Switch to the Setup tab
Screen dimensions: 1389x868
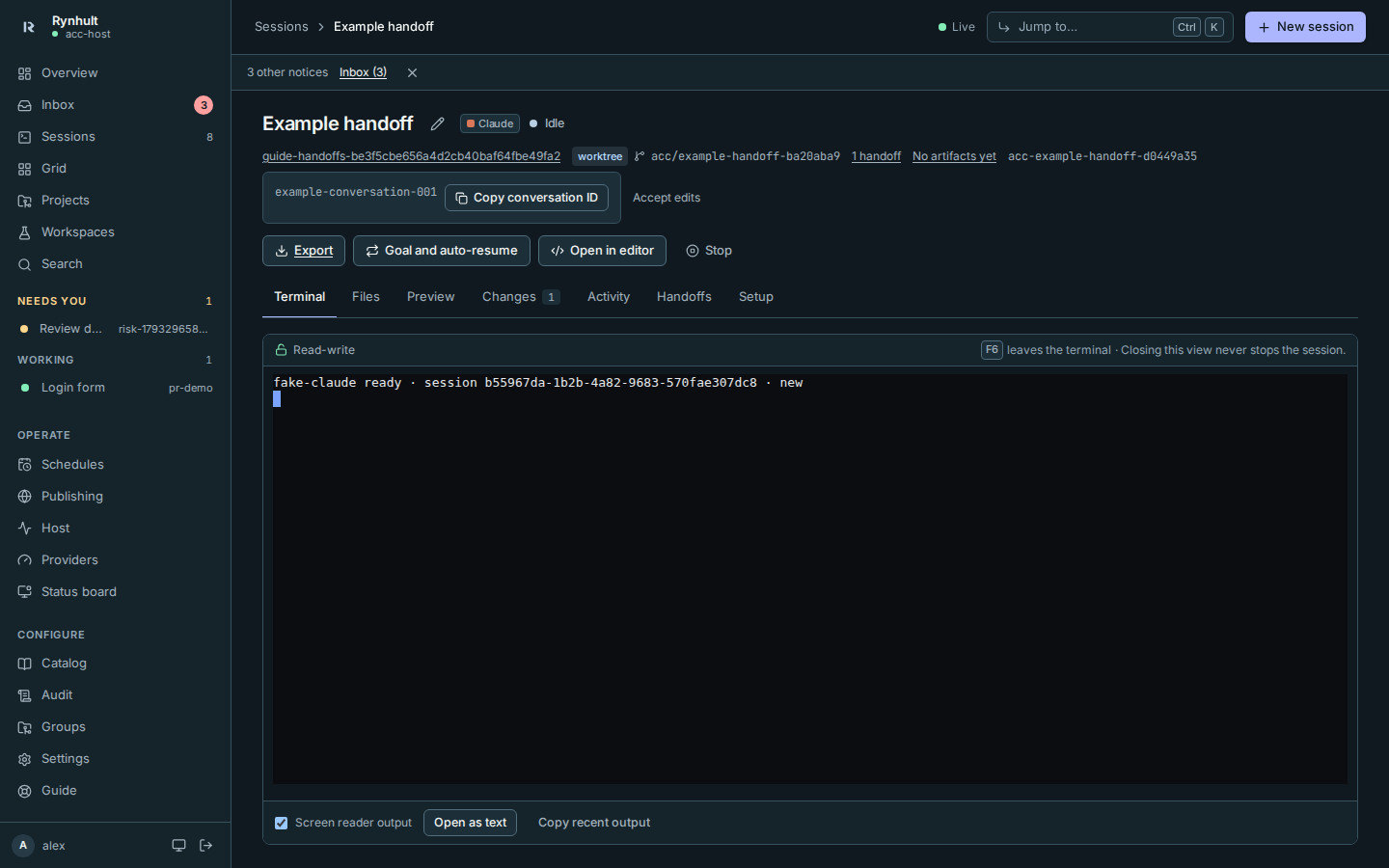(x=756, y=297)
